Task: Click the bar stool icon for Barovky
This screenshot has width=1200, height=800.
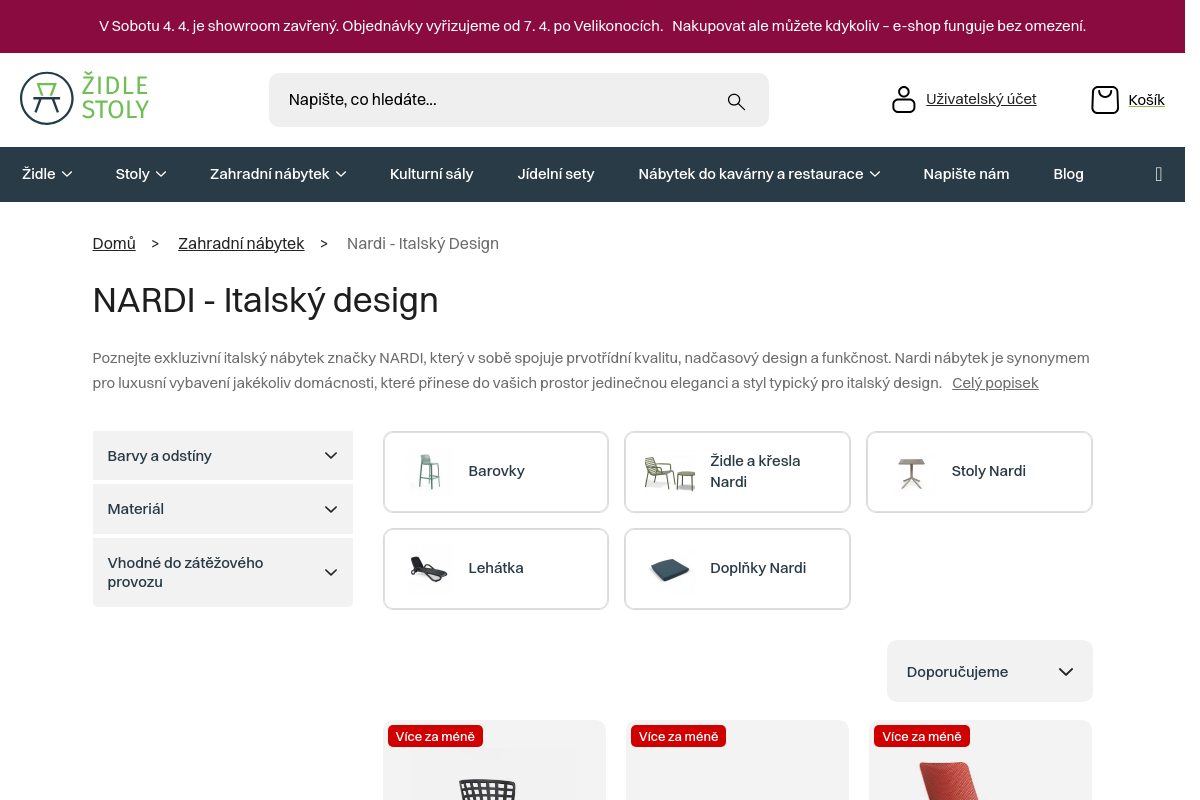Action: (429, 472)
